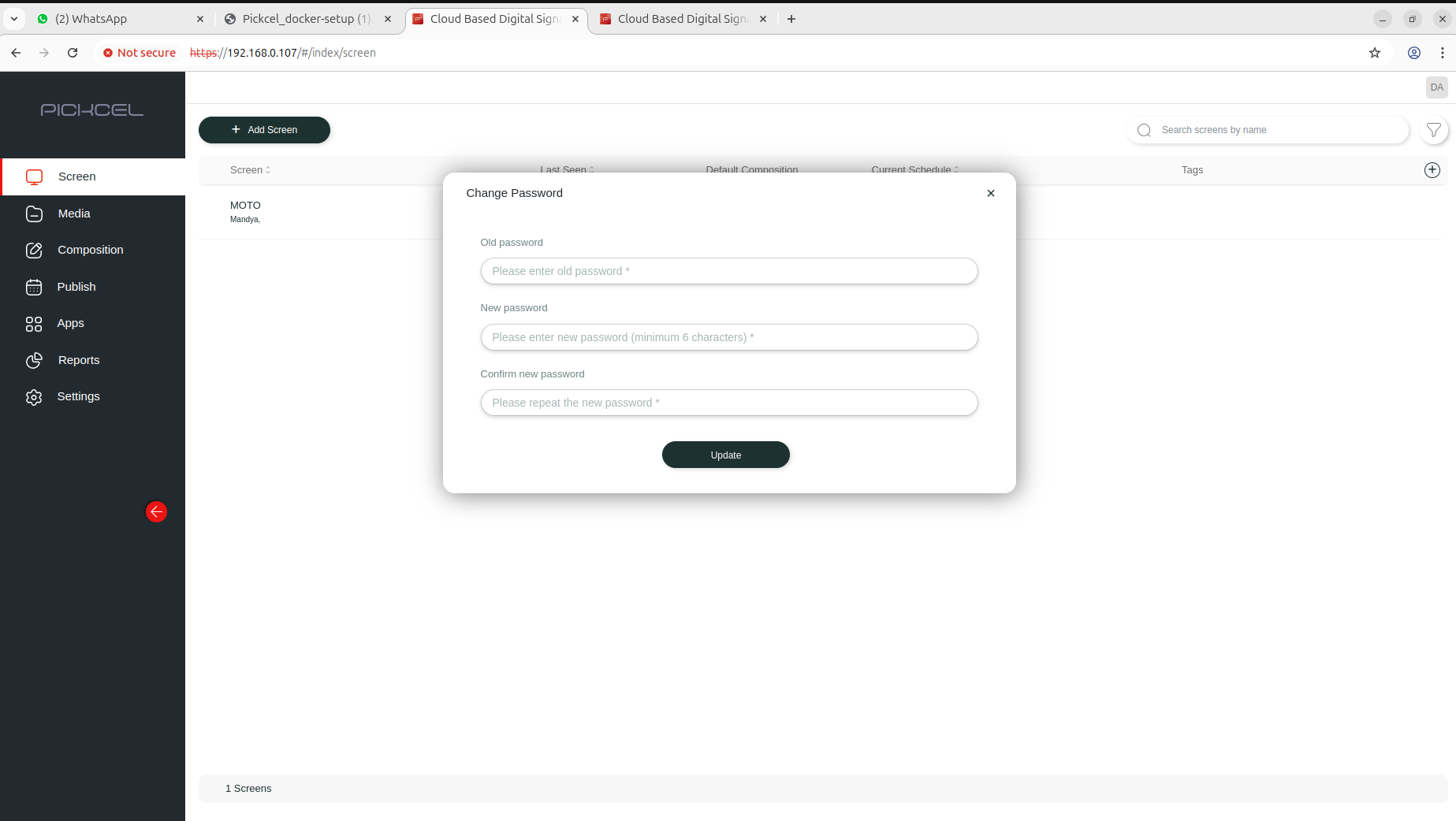Open the Settings gear icon
The width and height of the screenshot is (1456, 821).
point(34,396)
